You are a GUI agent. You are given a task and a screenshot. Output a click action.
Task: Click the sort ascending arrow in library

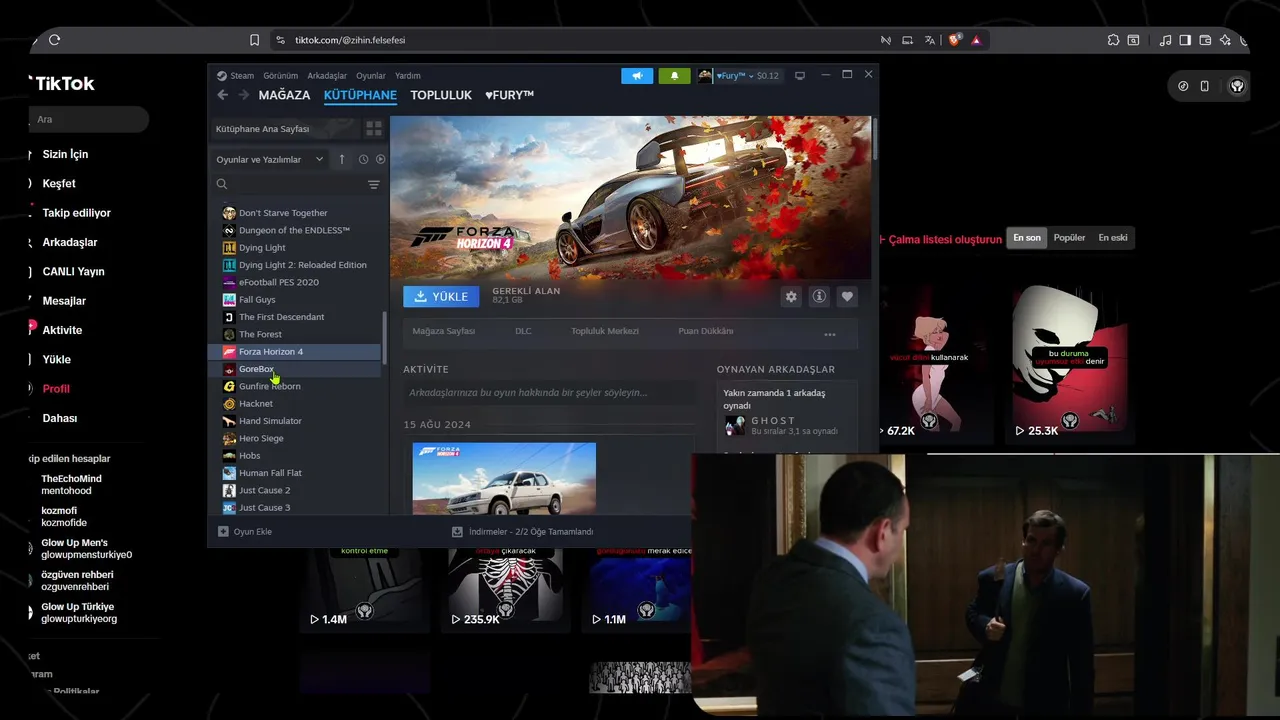(x=341, y=159)
